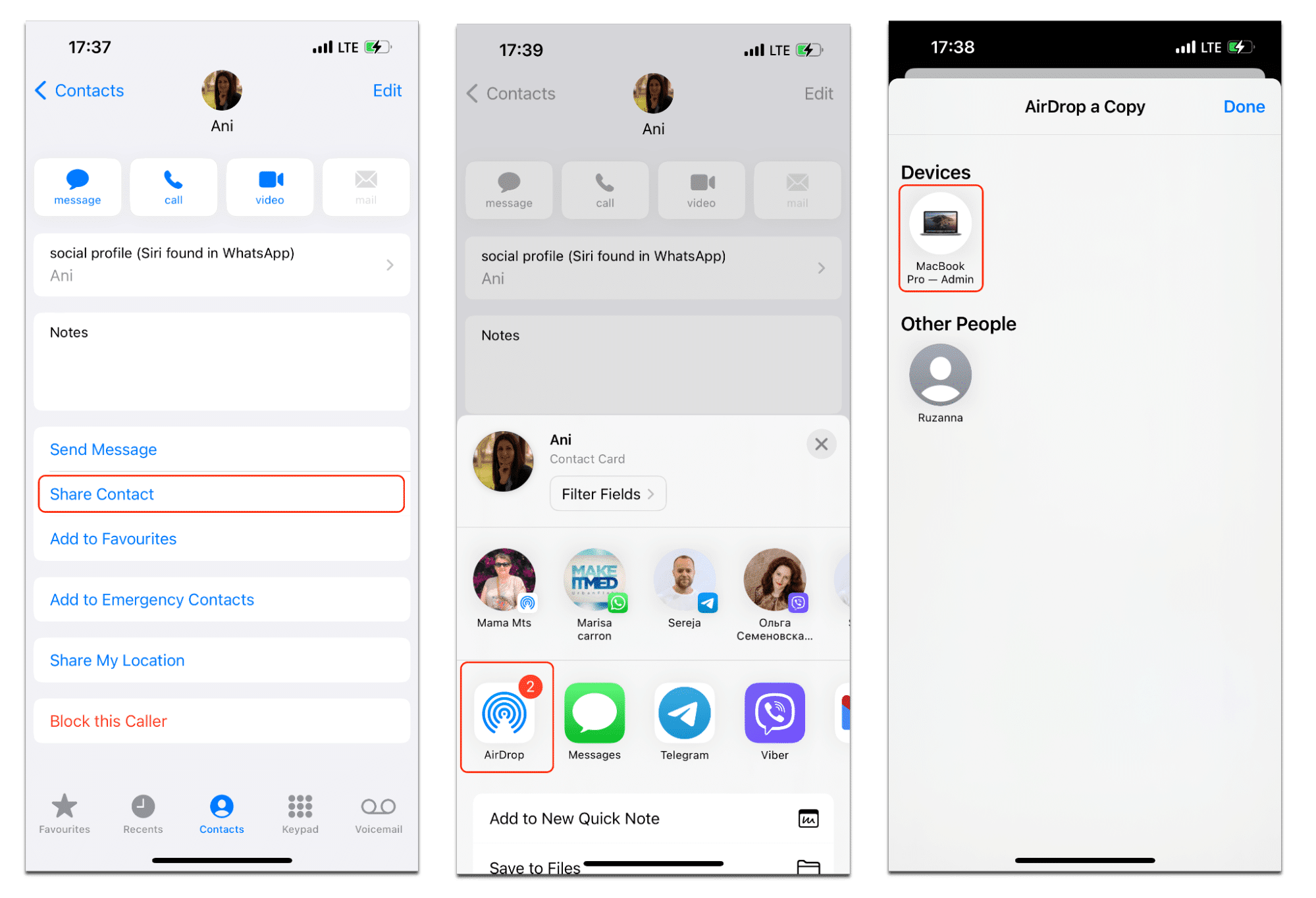Viewport: 1316px width, 898px height.
Task: Tap Add to Favourites option
Action: tap(112, 540)
